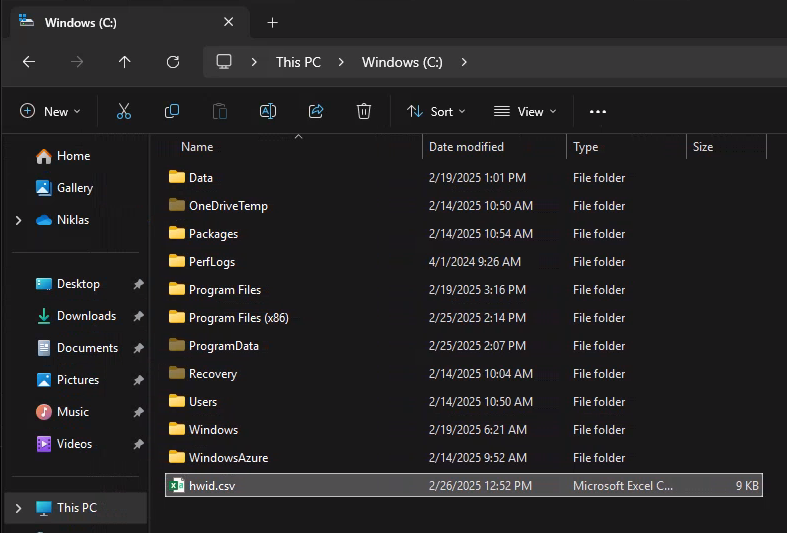Open the New item dropdown

pos(50,112)
